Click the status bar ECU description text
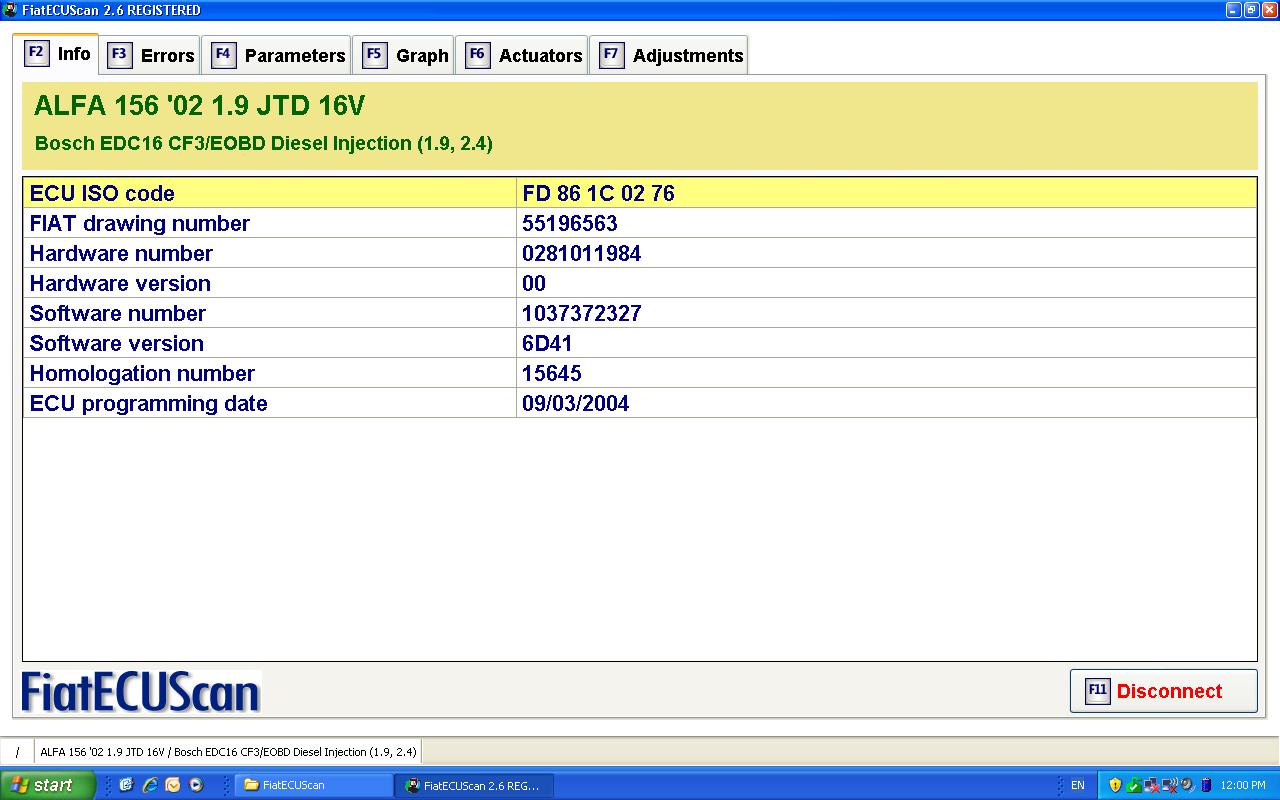Image resolution: width=1280 pixels, height=800 pixels. pyautogui.click(x=228, y=751)
